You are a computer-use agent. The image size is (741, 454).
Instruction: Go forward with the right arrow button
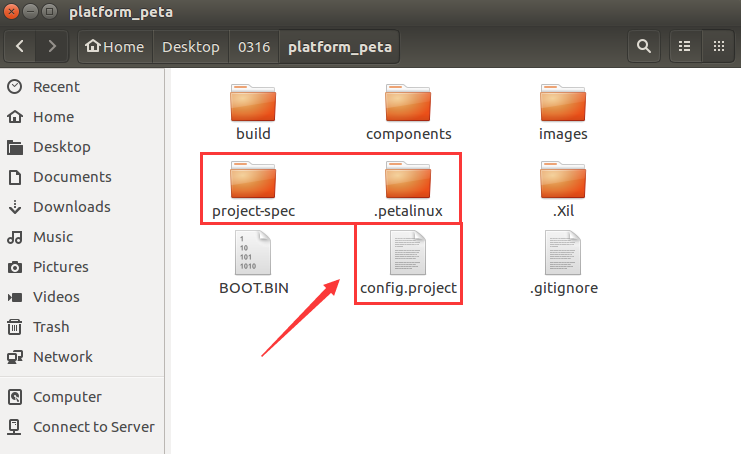pos(52,46)
